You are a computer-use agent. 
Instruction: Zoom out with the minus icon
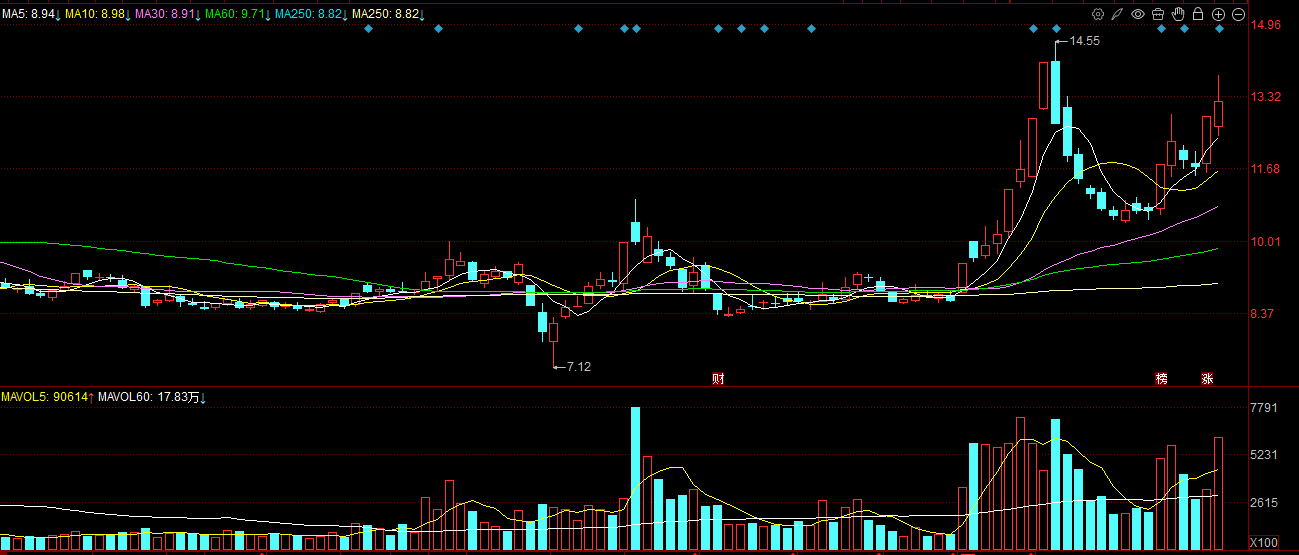pyautogui.click(x=1238, y=14)
